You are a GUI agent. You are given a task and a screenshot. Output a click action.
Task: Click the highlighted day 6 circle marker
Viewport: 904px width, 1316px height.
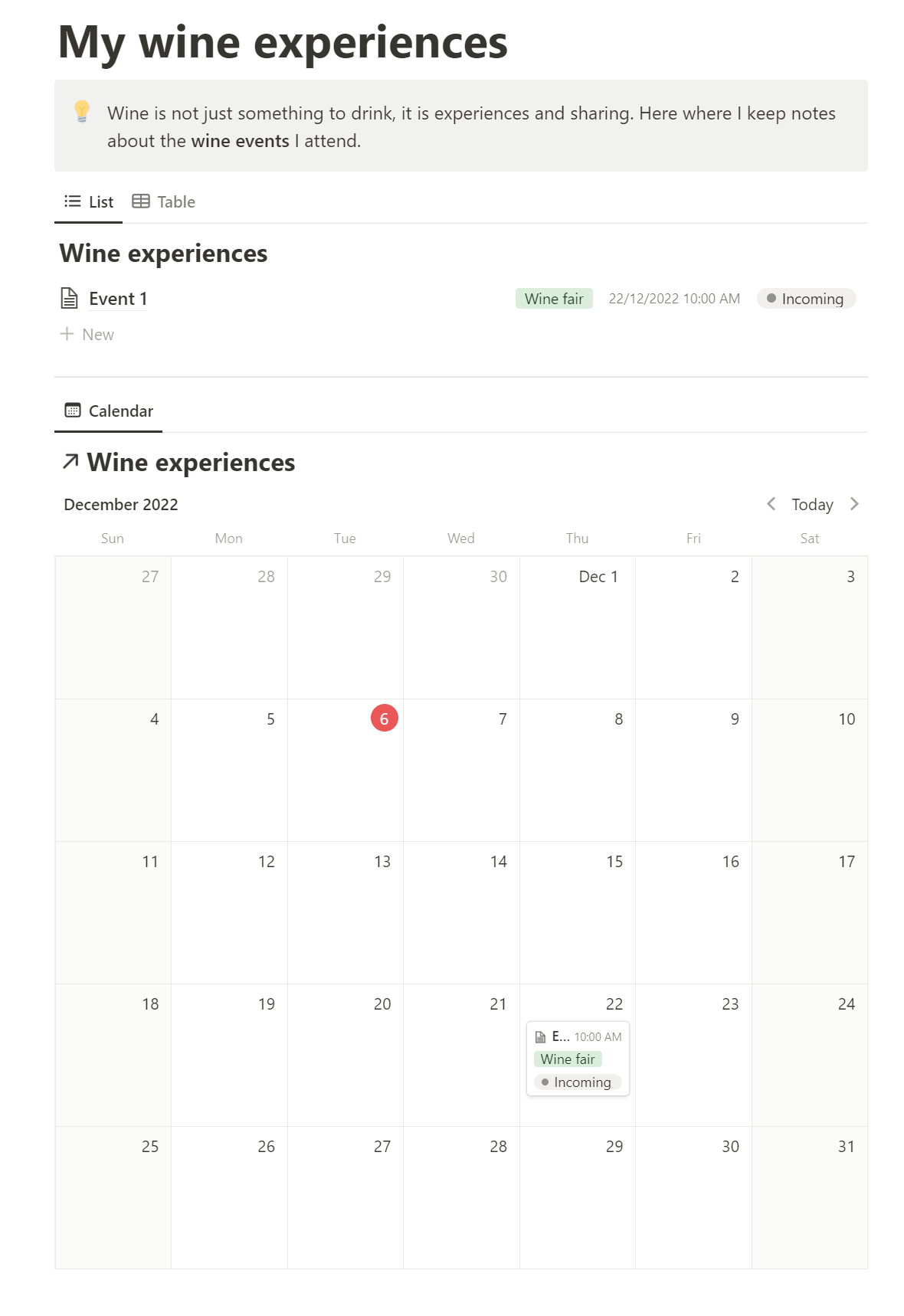[x=384, y=719]
